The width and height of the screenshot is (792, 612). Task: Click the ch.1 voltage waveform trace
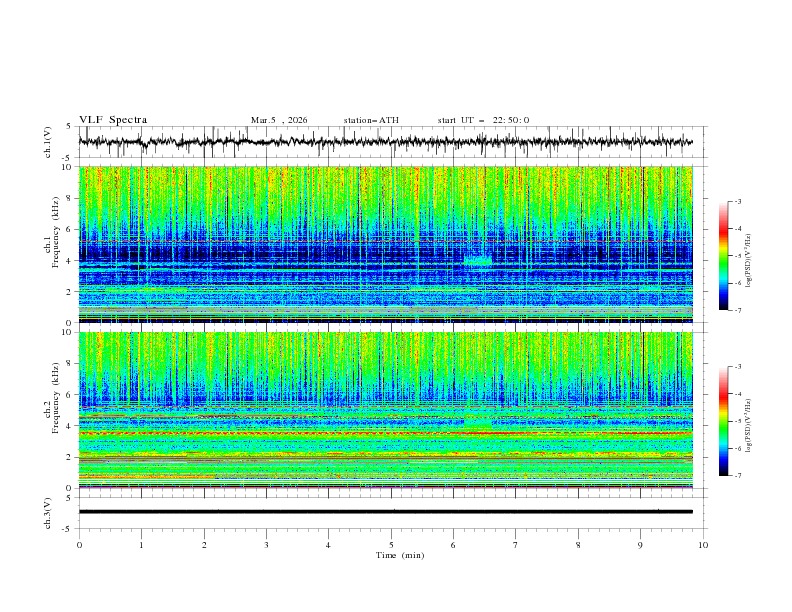[385, 142]
